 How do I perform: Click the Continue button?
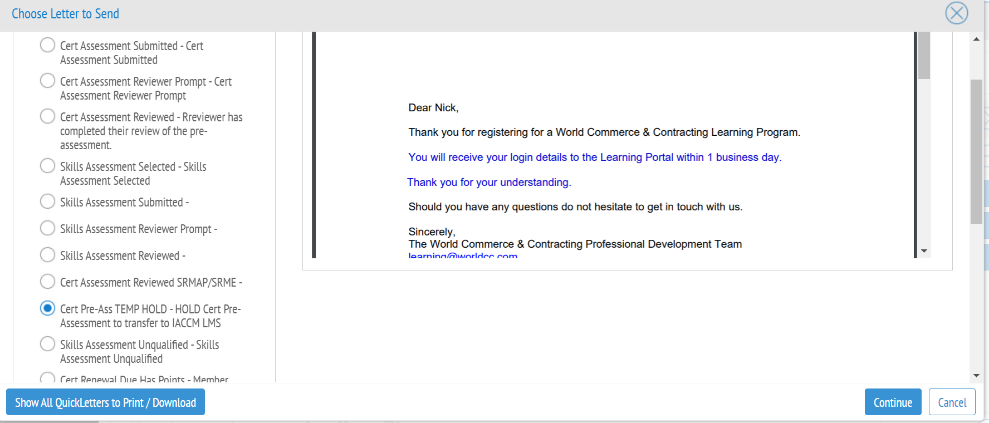click(893, 402)
